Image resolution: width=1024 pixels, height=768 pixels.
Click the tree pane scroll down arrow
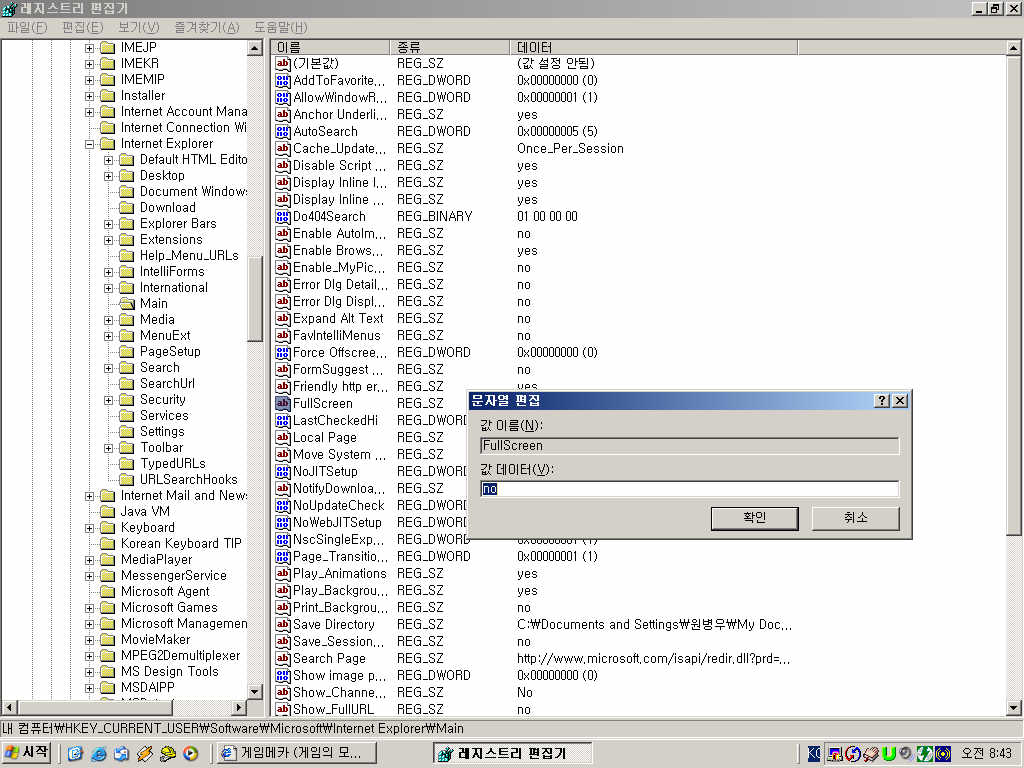tap(254, 691)
